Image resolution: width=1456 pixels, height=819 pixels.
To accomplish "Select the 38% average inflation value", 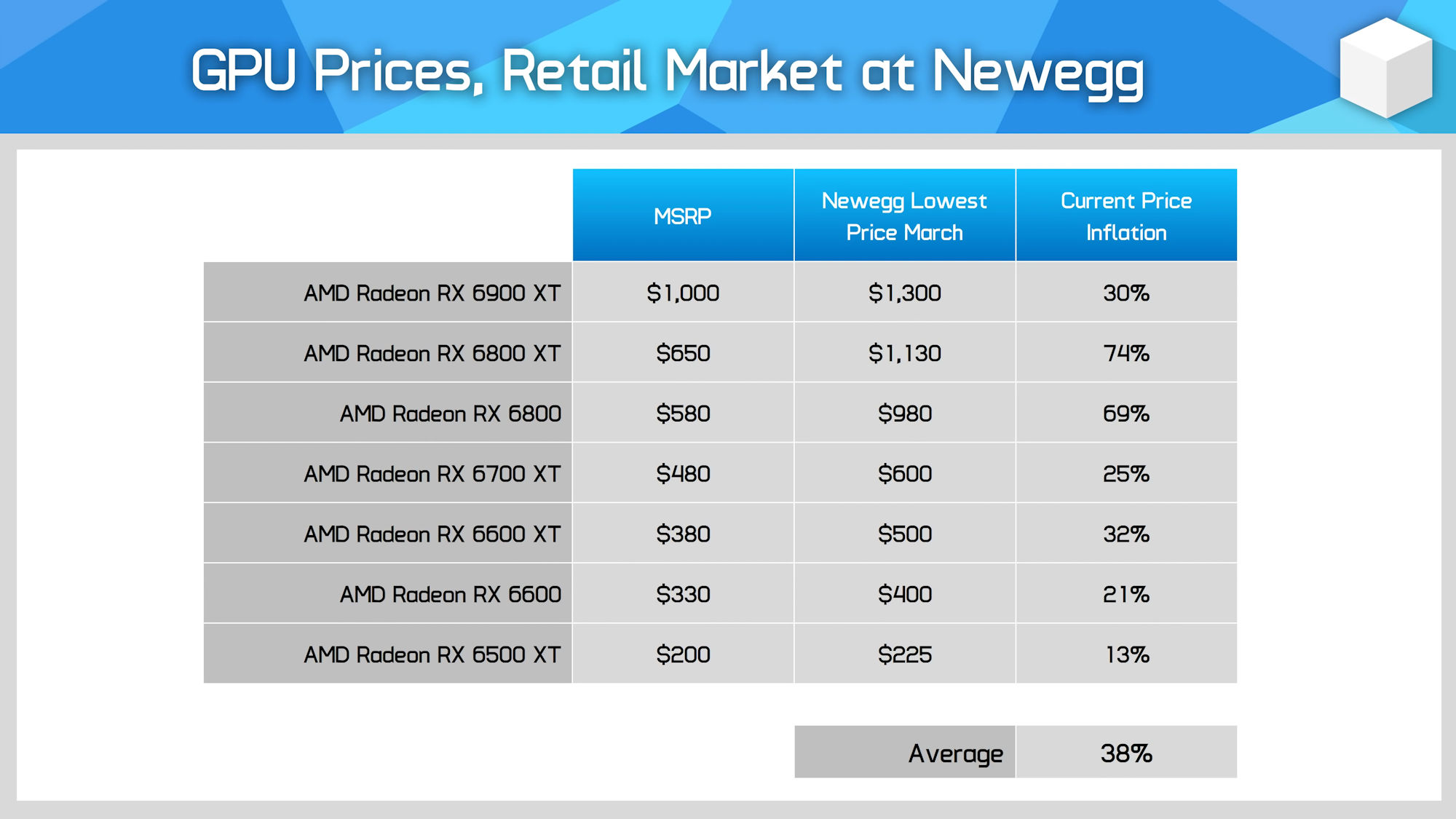I will coord(1127,753).
